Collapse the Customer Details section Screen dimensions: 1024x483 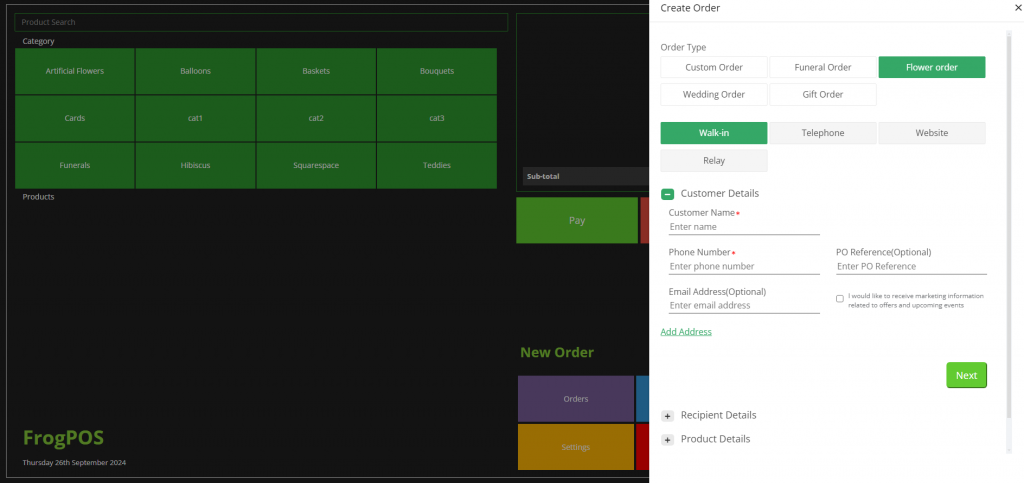point(667,194)
